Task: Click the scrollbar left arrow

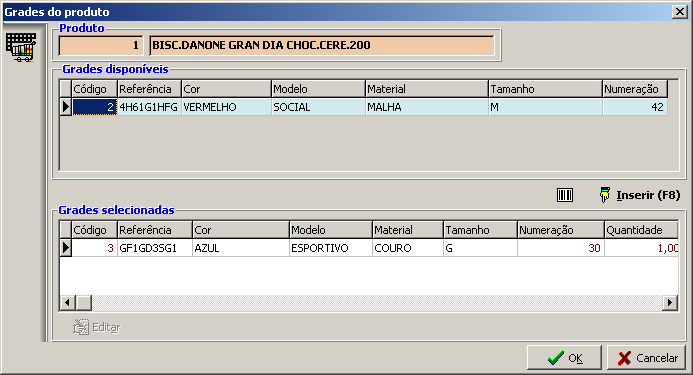Action: click(x=67, y=303)
